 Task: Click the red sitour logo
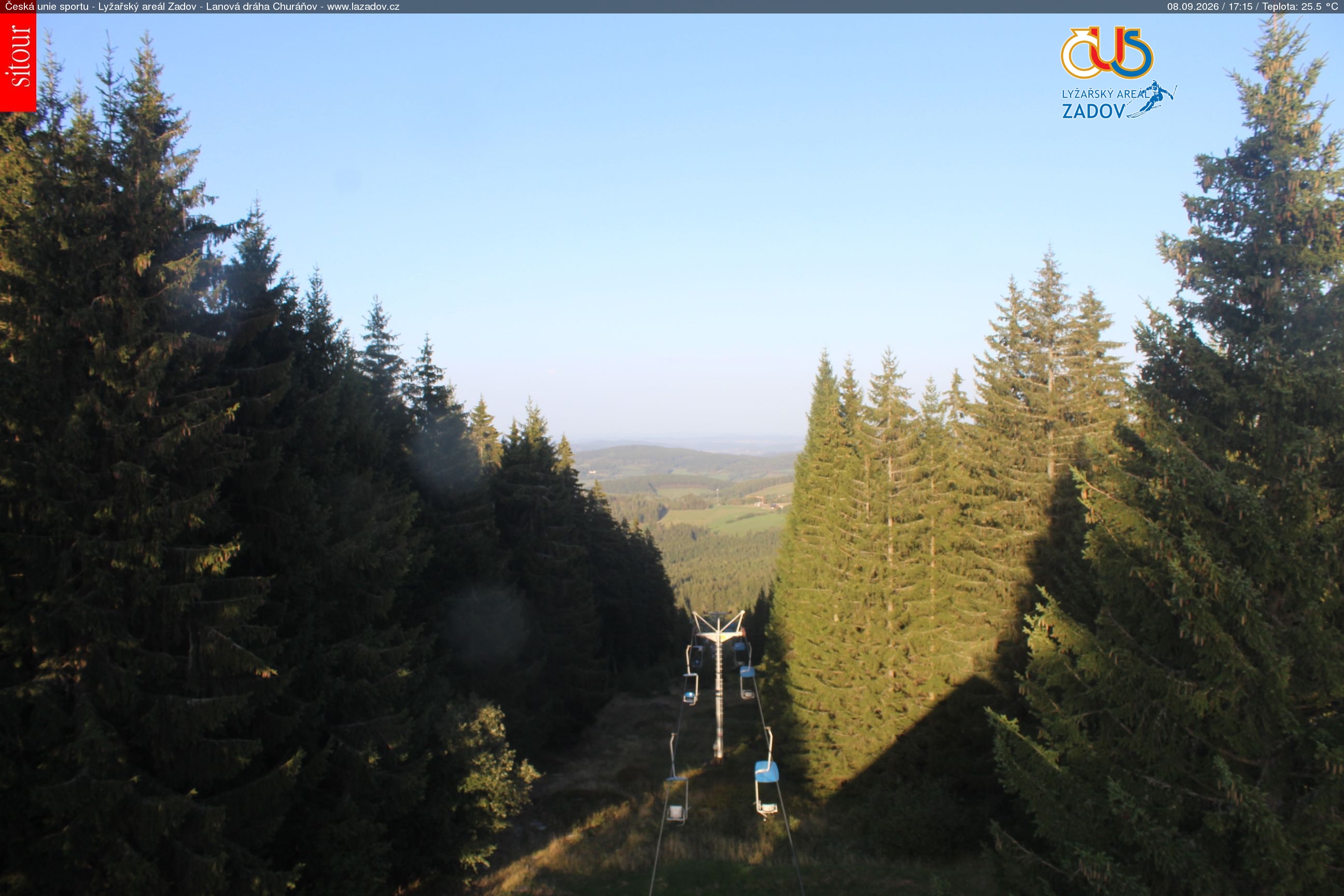point(18,62)
